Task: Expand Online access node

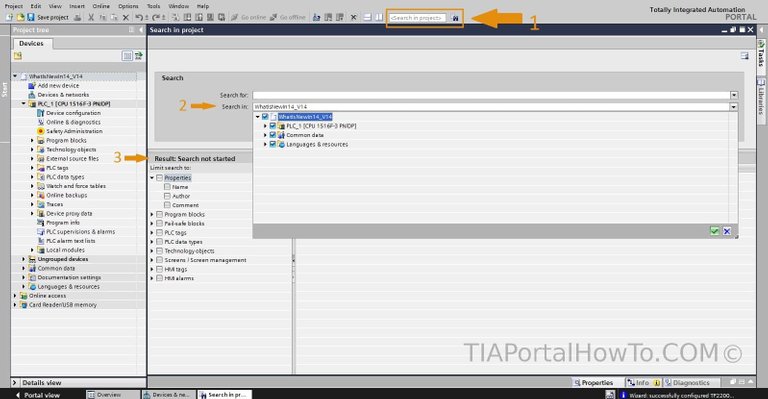Action: 15,296
